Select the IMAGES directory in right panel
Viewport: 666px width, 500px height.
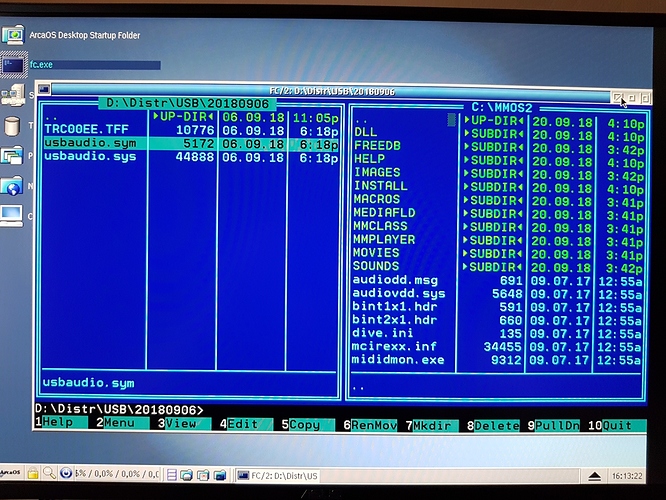[x=377, y=172]
